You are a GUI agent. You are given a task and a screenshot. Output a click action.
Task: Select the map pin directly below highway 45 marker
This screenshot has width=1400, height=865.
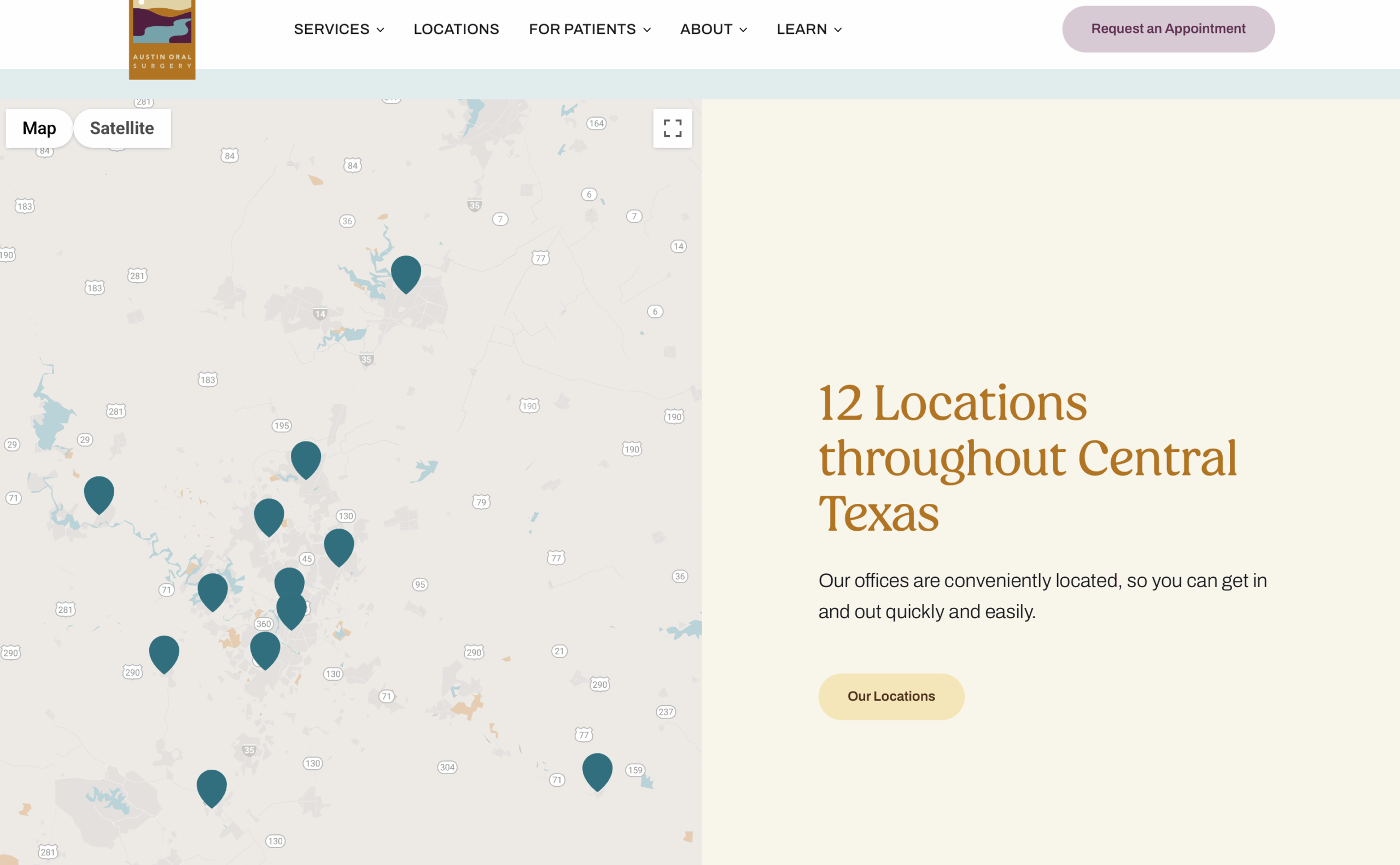coord(289,580)
